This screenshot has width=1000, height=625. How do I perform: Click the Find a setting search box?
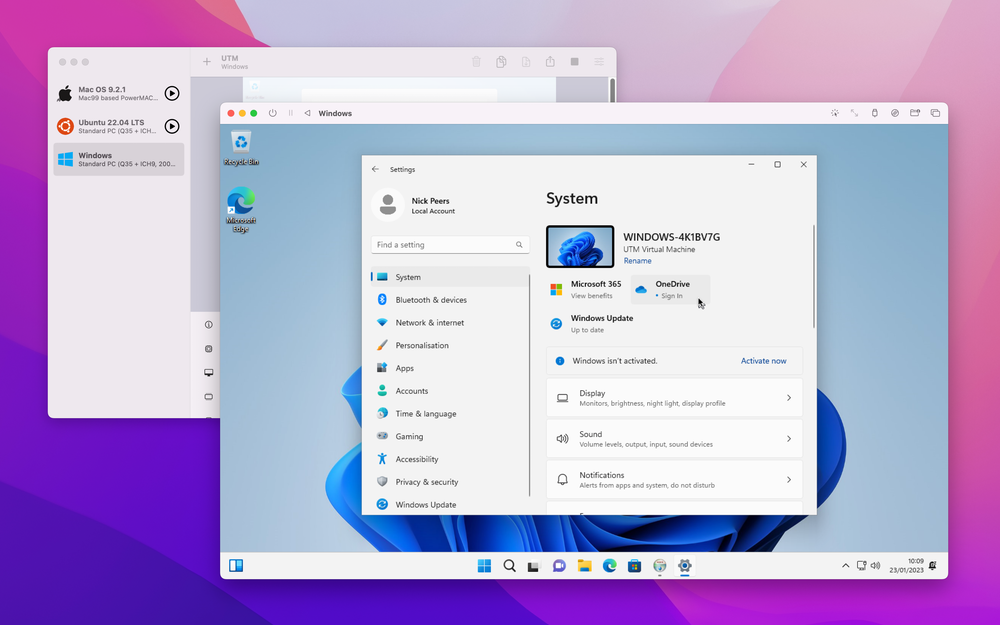(443, 245)
